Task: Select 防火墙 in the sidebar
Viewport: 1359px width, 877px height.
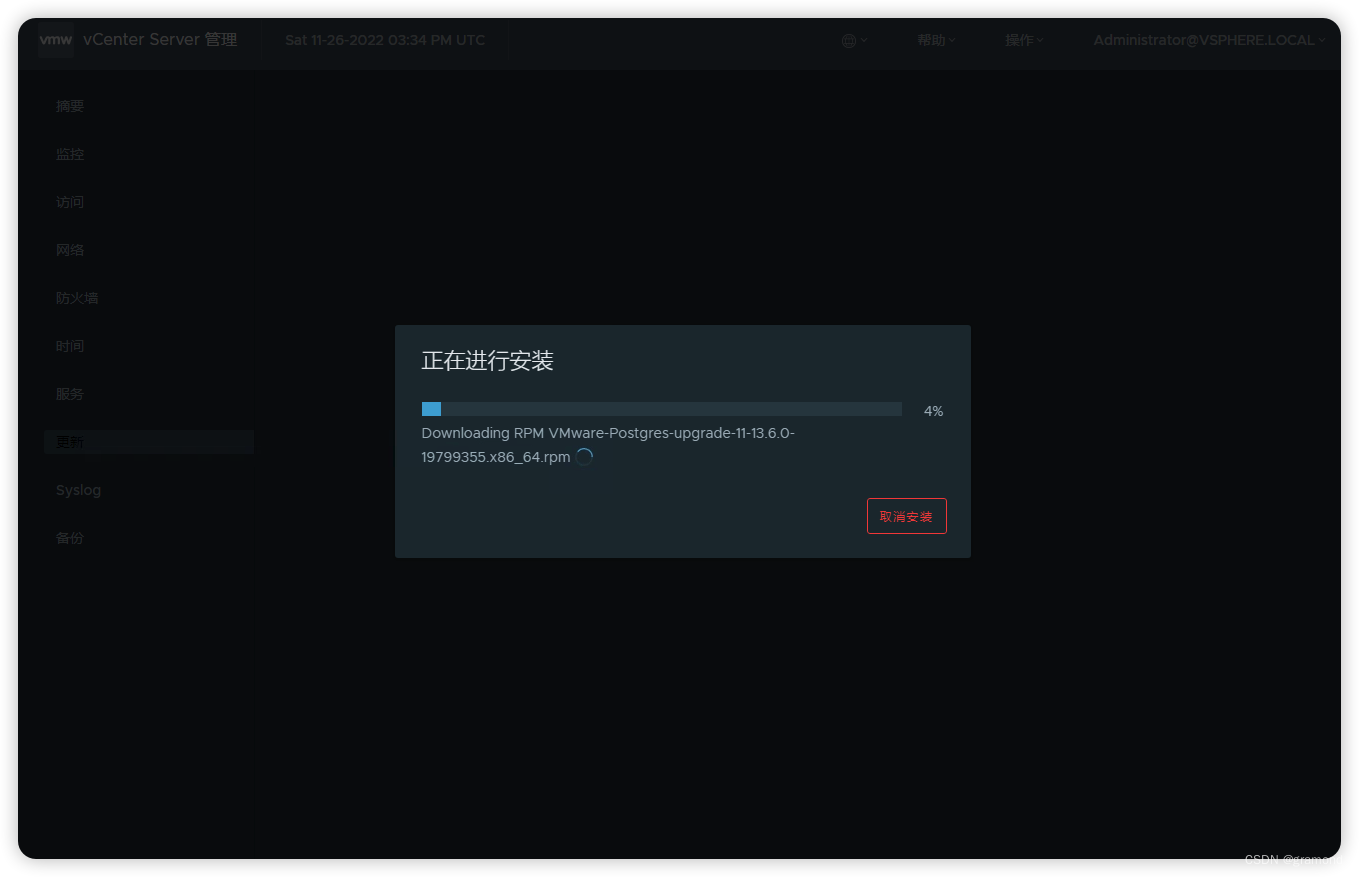Action: tap(77, 298)
